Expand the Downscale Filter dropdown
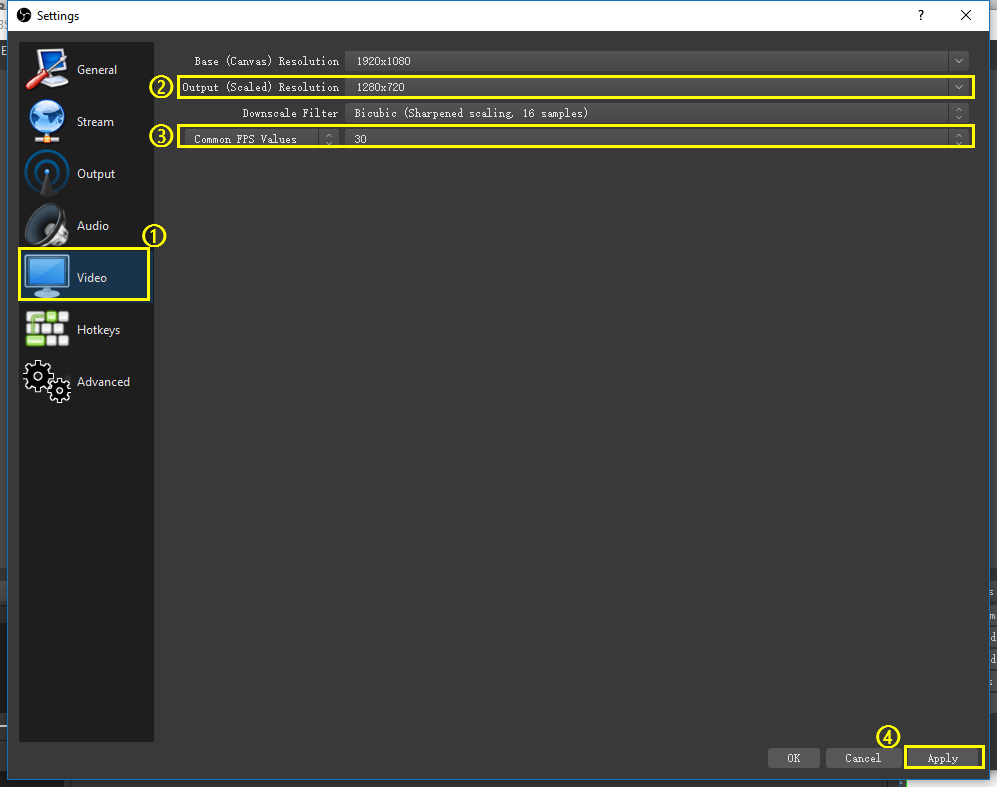 tap(958, 113)
